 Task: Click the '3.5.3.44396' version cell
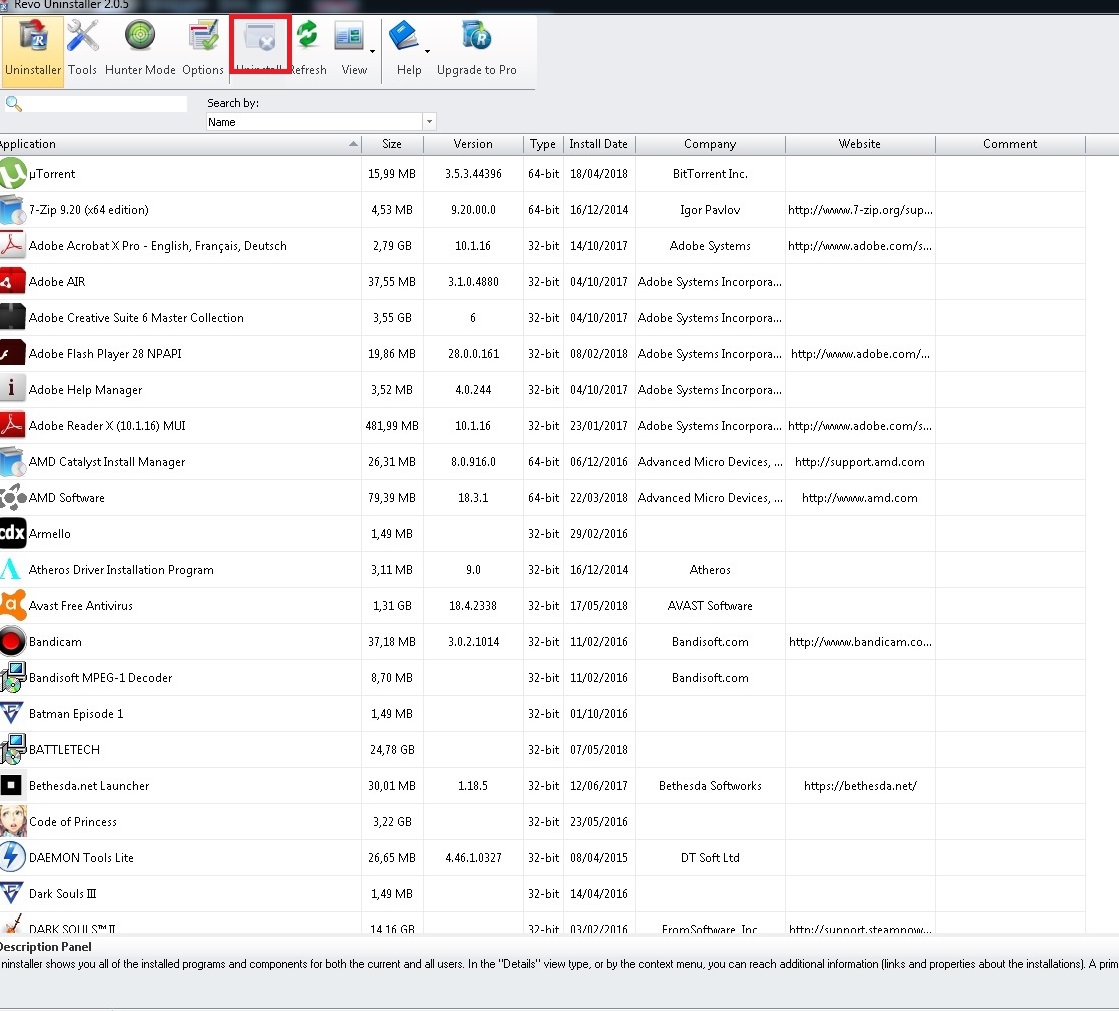tap(473, 173)
